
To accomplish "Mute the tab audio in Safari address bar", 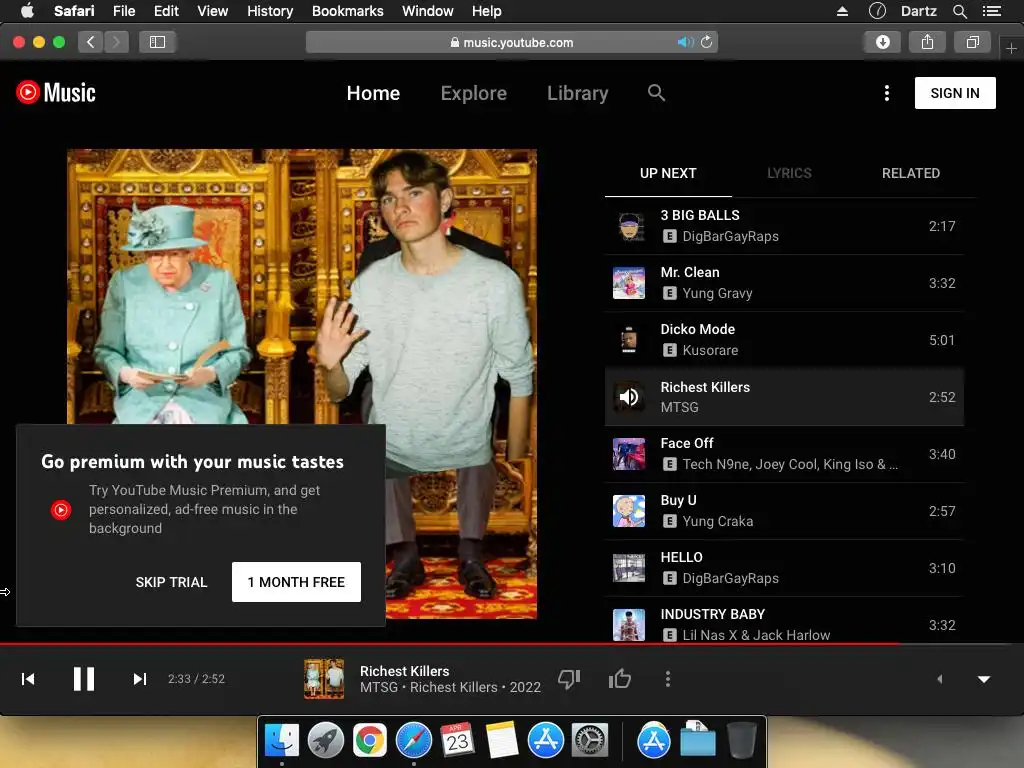I will 685,42.
